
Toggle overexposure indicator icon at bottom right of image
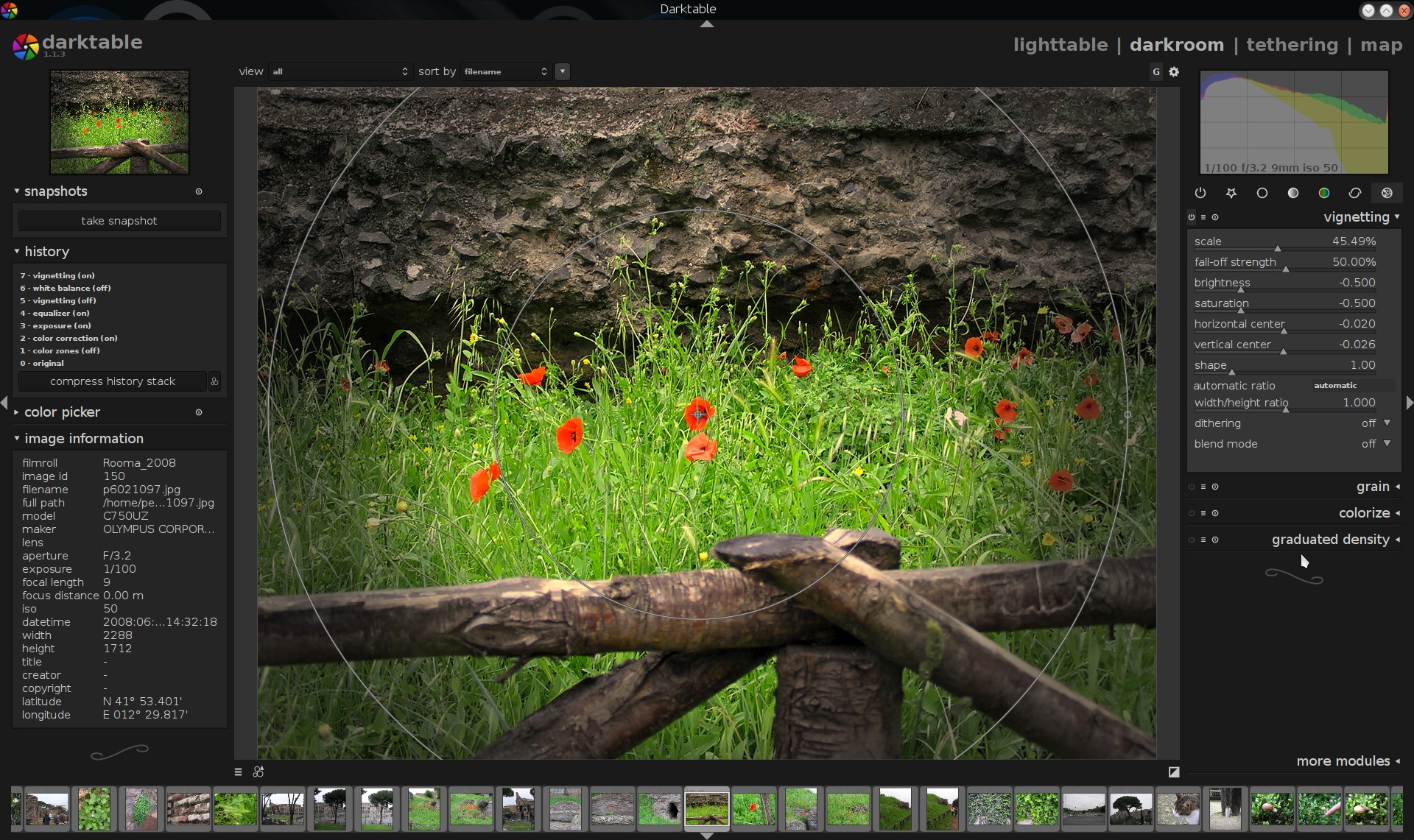coord(1174,772)
